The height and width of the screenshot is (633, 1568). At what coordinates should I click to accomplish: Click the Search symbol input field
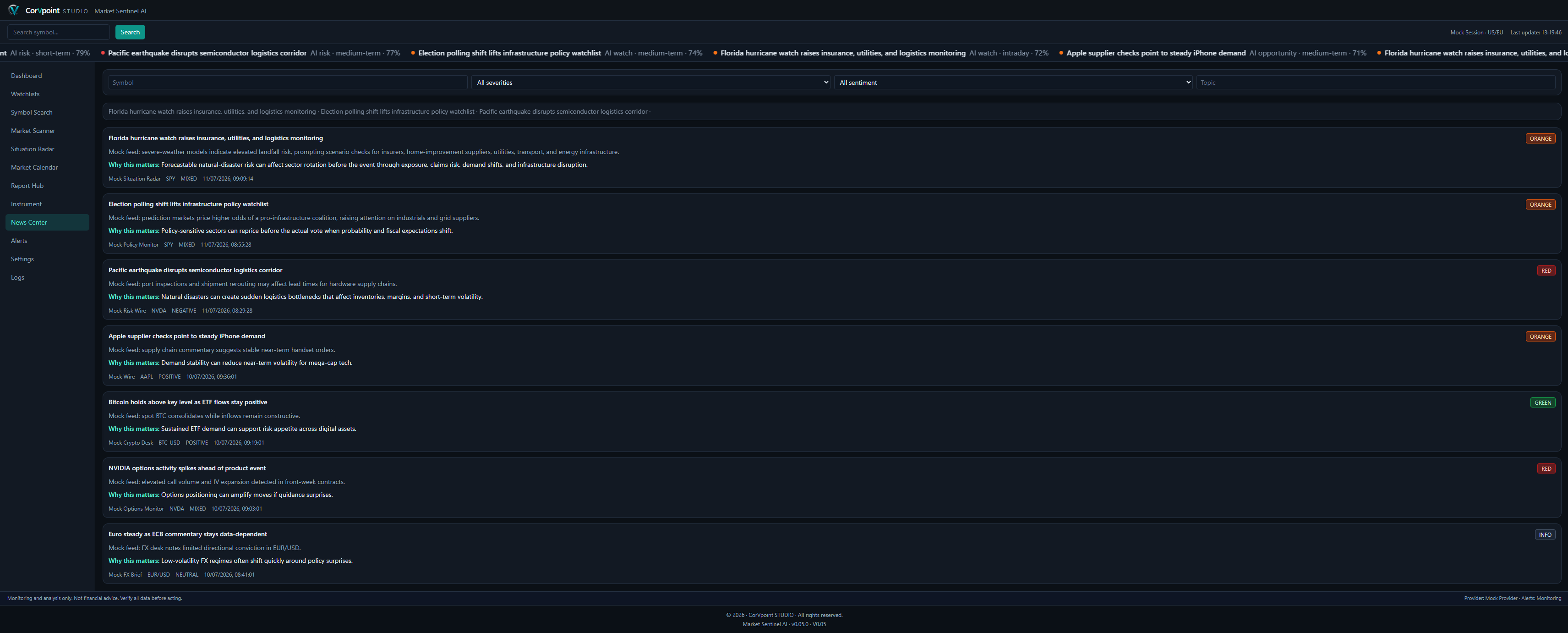pyautogui.click(x=59, y=32)
